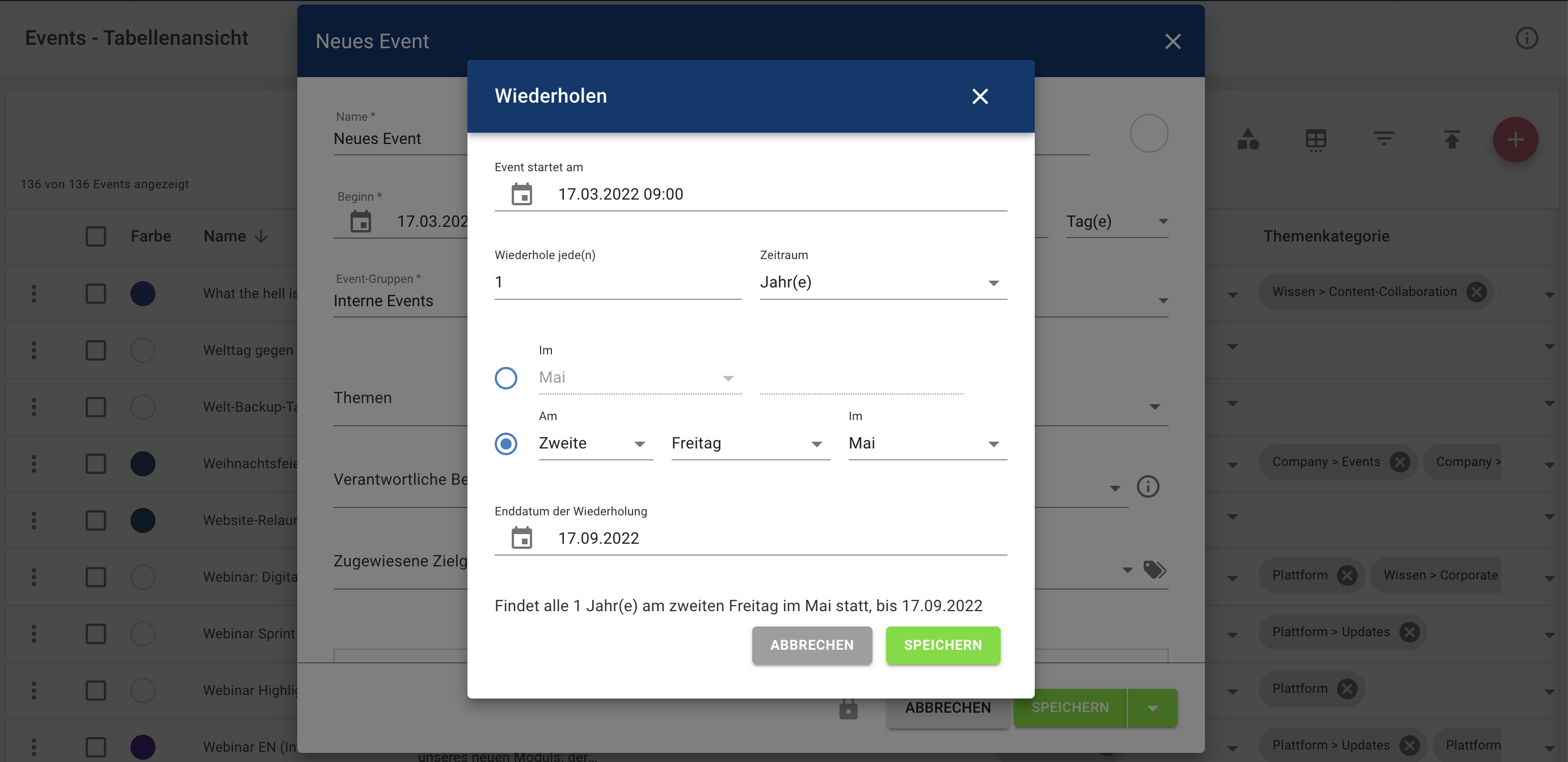Click the Wiederhole jede(n) number field
The image size is (1568, 762).
coord(618,282)
